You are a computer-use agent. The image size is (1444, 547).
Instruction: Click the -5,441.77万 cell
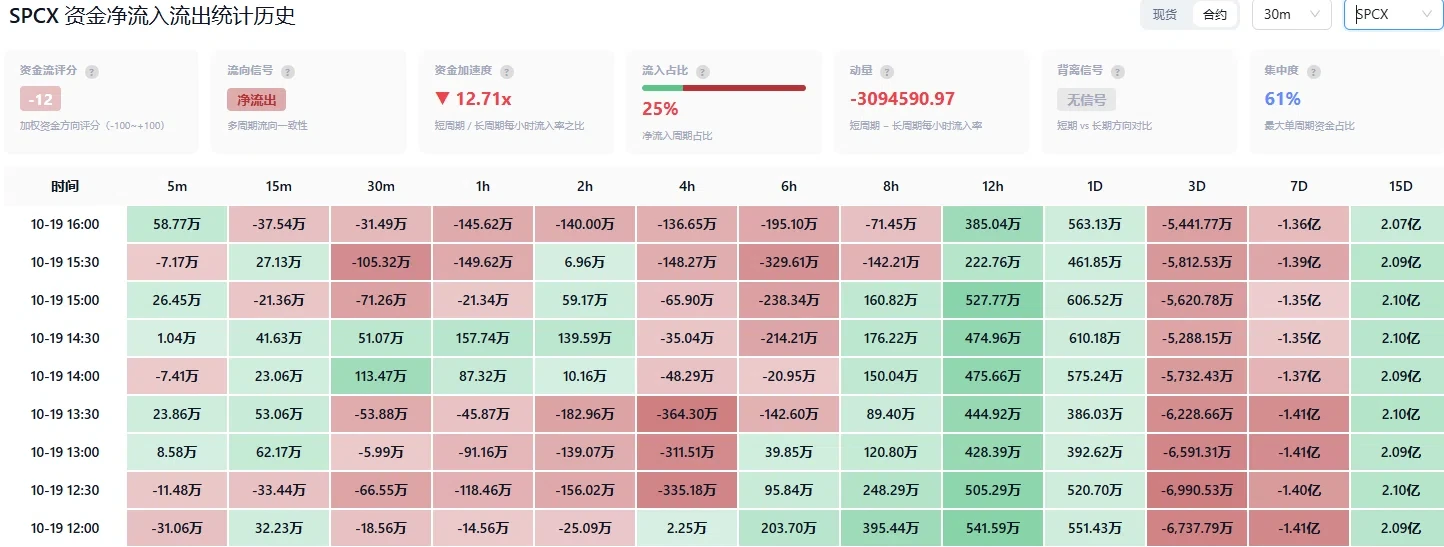pyautogui.click(x=1197, y=225)
